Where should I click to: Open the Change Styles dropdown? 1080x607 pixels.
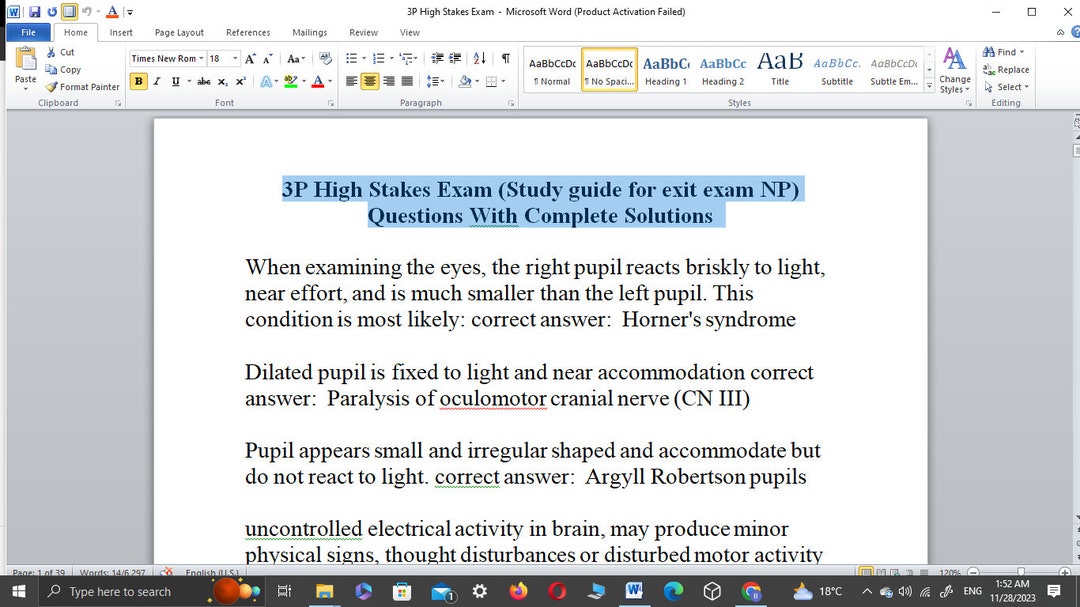pyautogui.click(x=955, y=70)
